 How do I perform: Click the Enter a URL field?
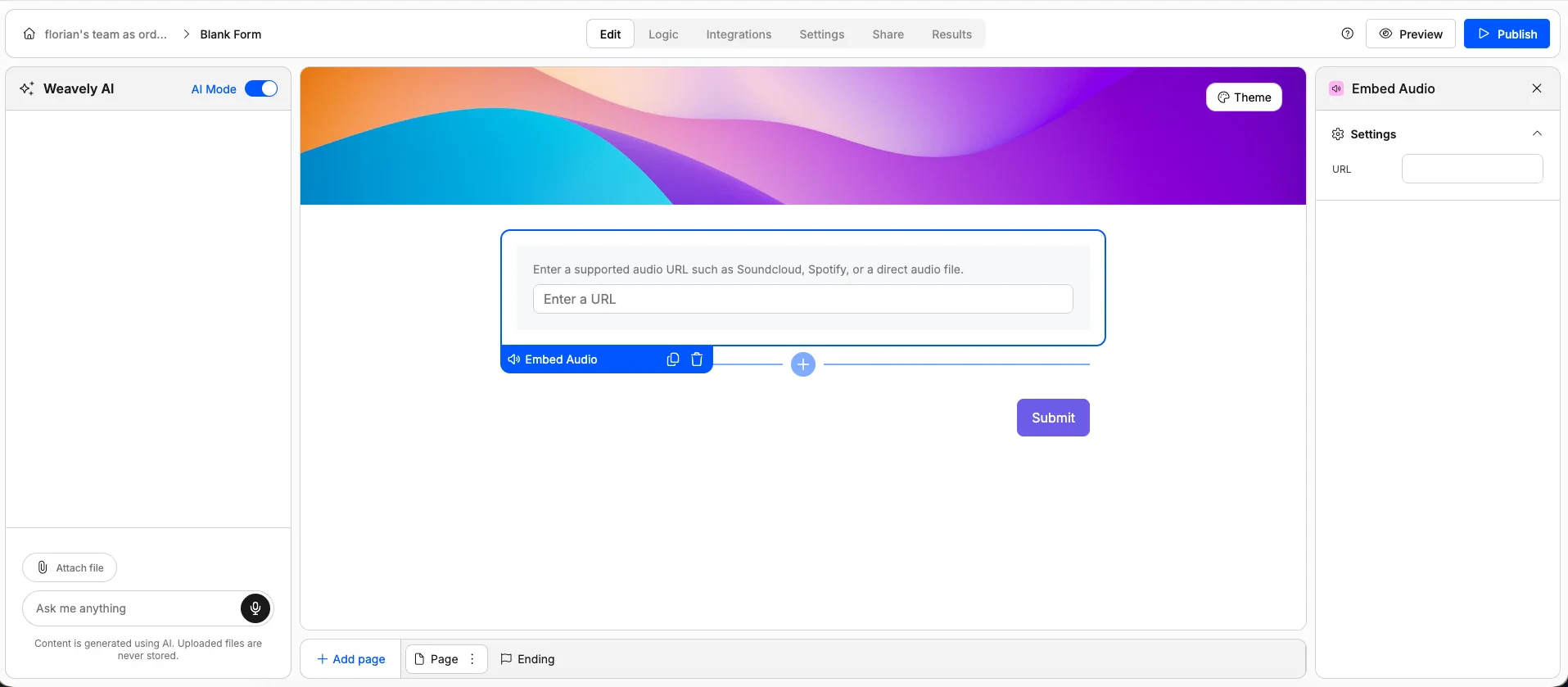point(803,299)
